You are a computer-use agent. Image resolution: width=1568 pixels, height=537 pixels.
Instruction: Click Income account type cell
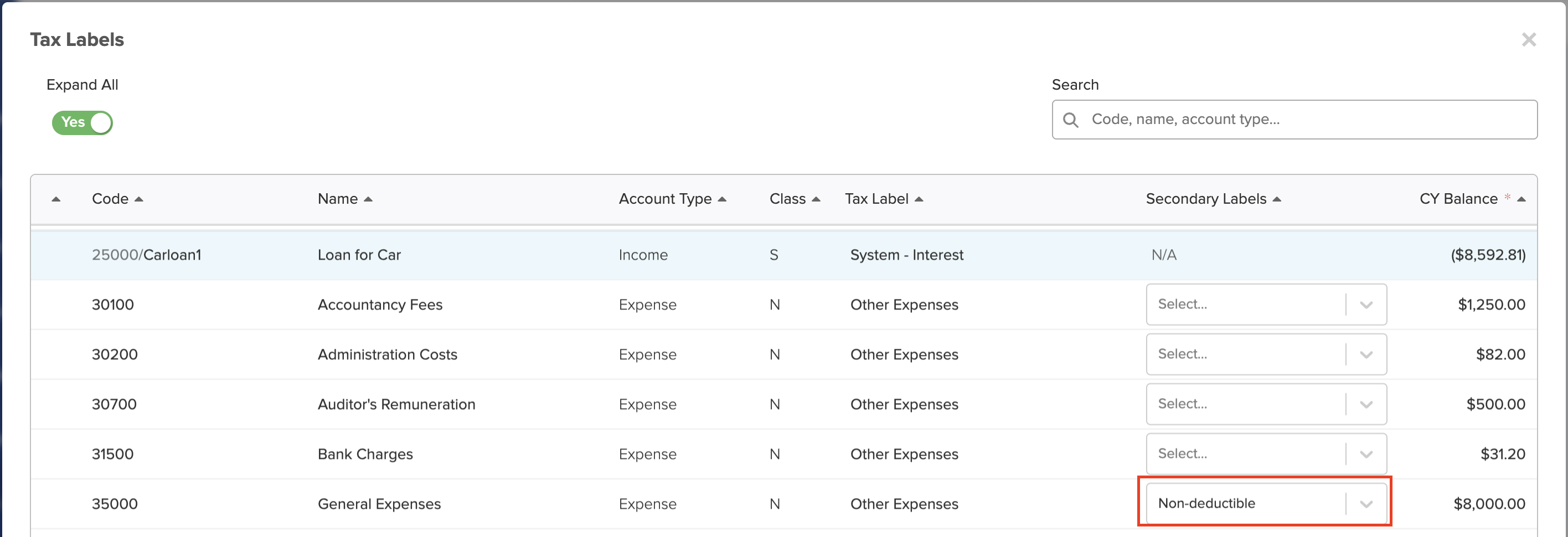pos(643,255)
